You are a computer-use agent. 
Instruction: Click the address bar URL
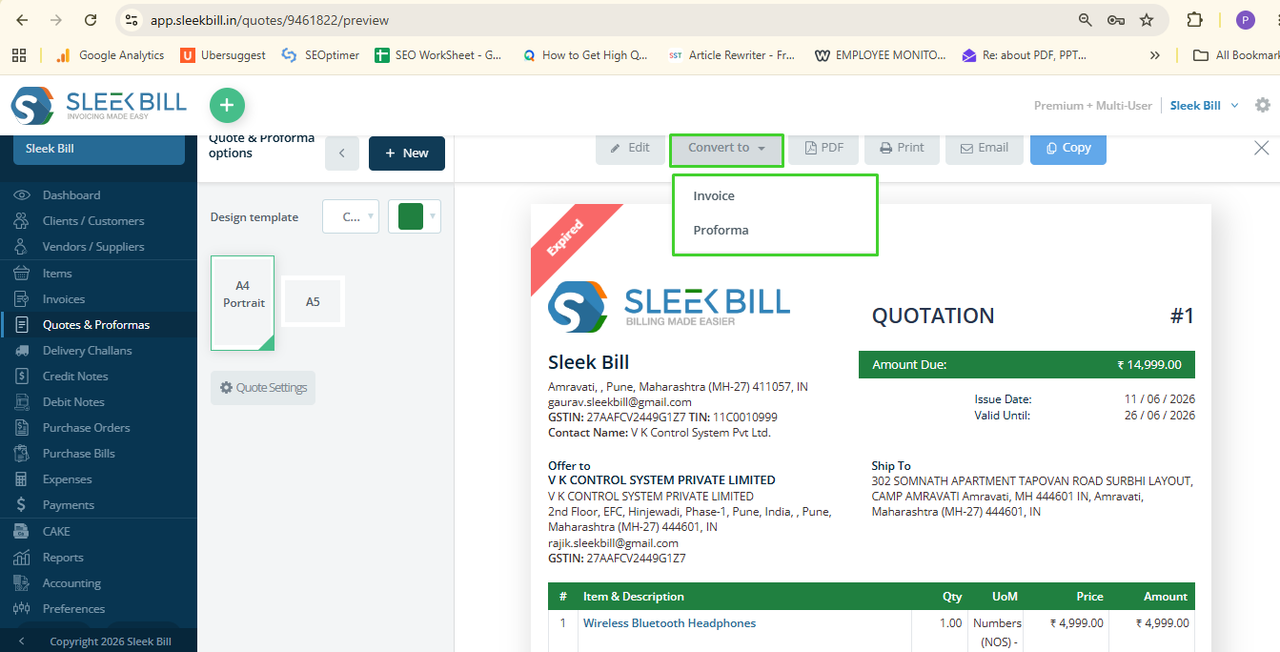pyautogui.click(x=270, y=20)
